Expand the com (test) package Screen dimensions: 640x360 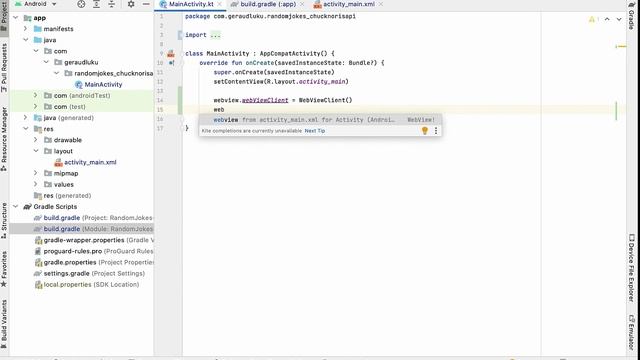click(36, 106)
